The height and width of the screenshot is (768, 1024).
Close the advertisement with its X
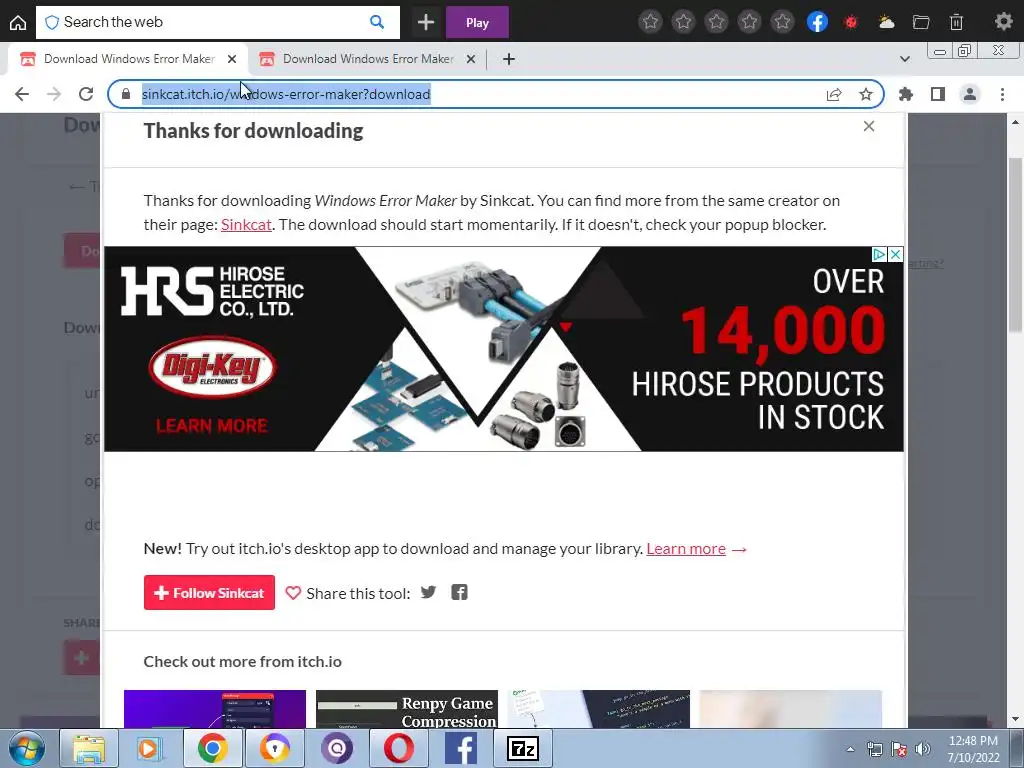(x=896, y=254)
